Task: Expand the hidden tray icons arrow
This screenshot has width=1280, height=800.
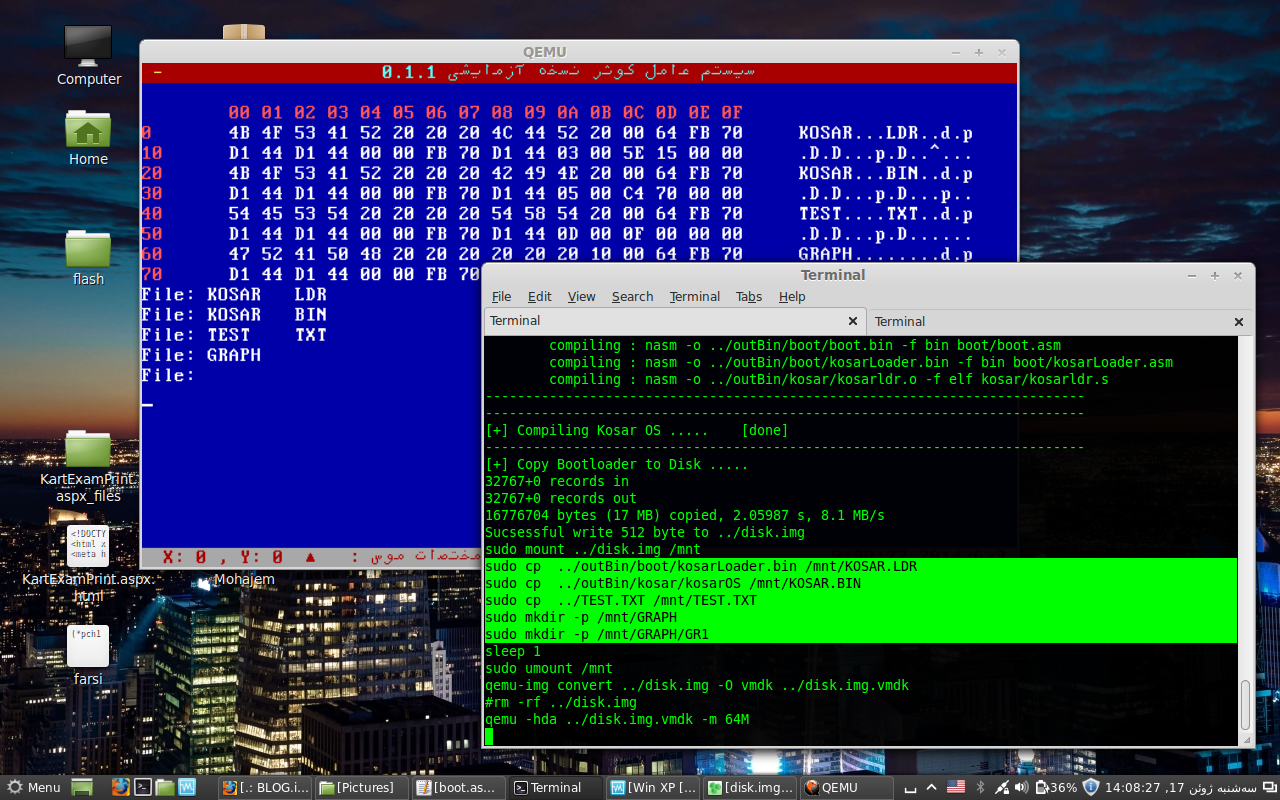Action: [x=931, y=787]
